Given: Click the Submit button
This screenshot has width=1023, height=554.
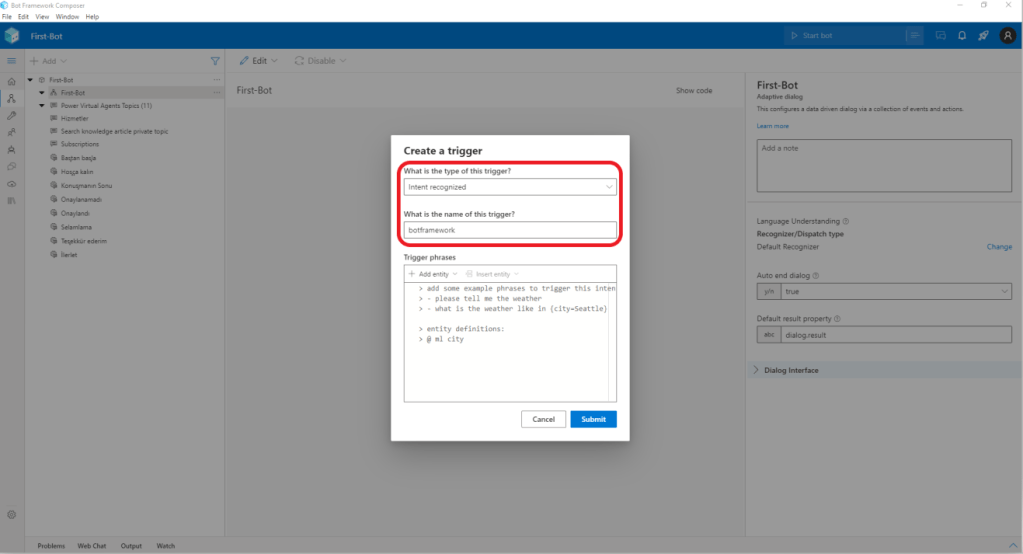Looking at the screenshot, I should (x=593, y=419).
